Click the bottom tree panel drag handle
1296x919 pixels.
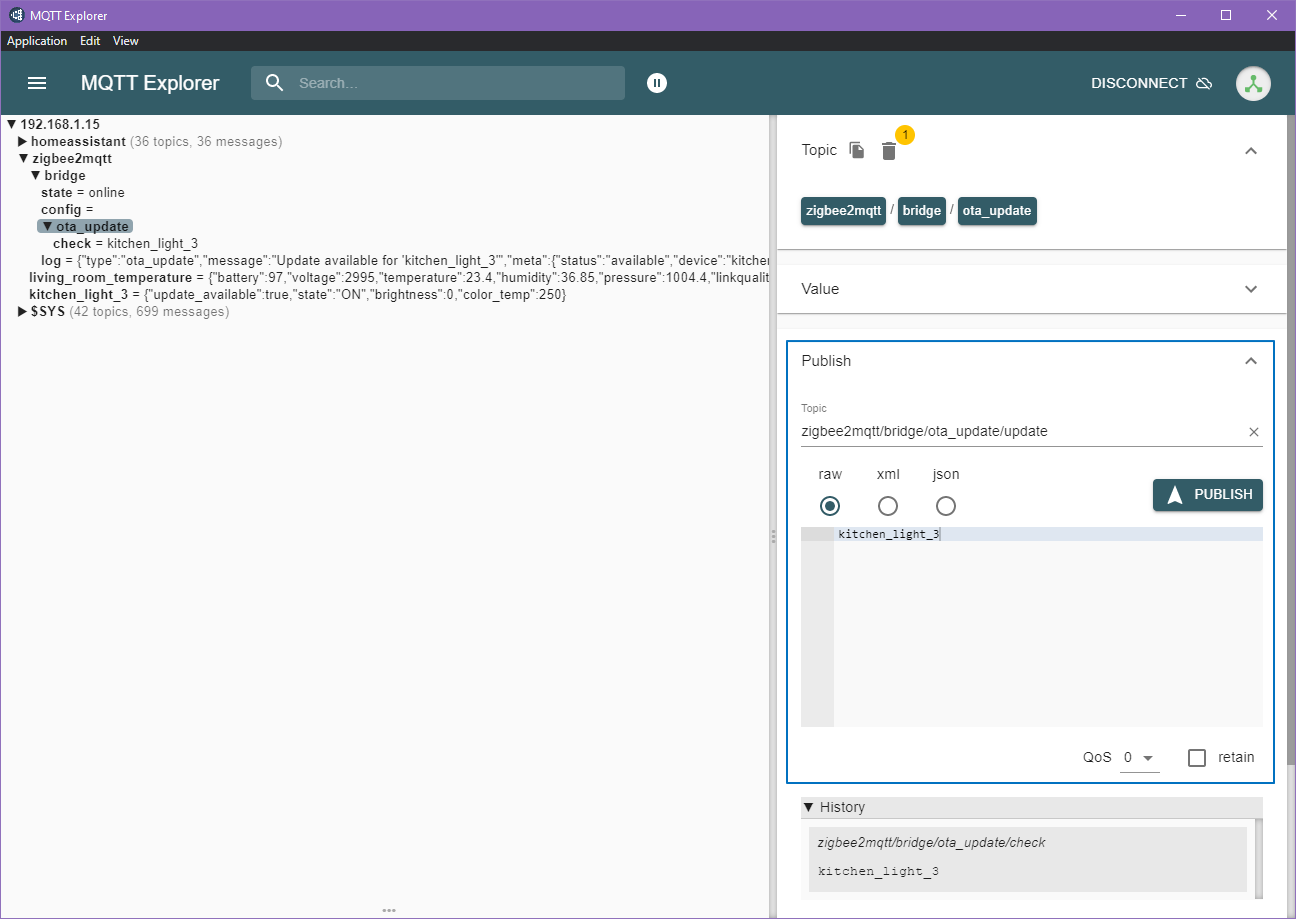[x=389, y=911]
